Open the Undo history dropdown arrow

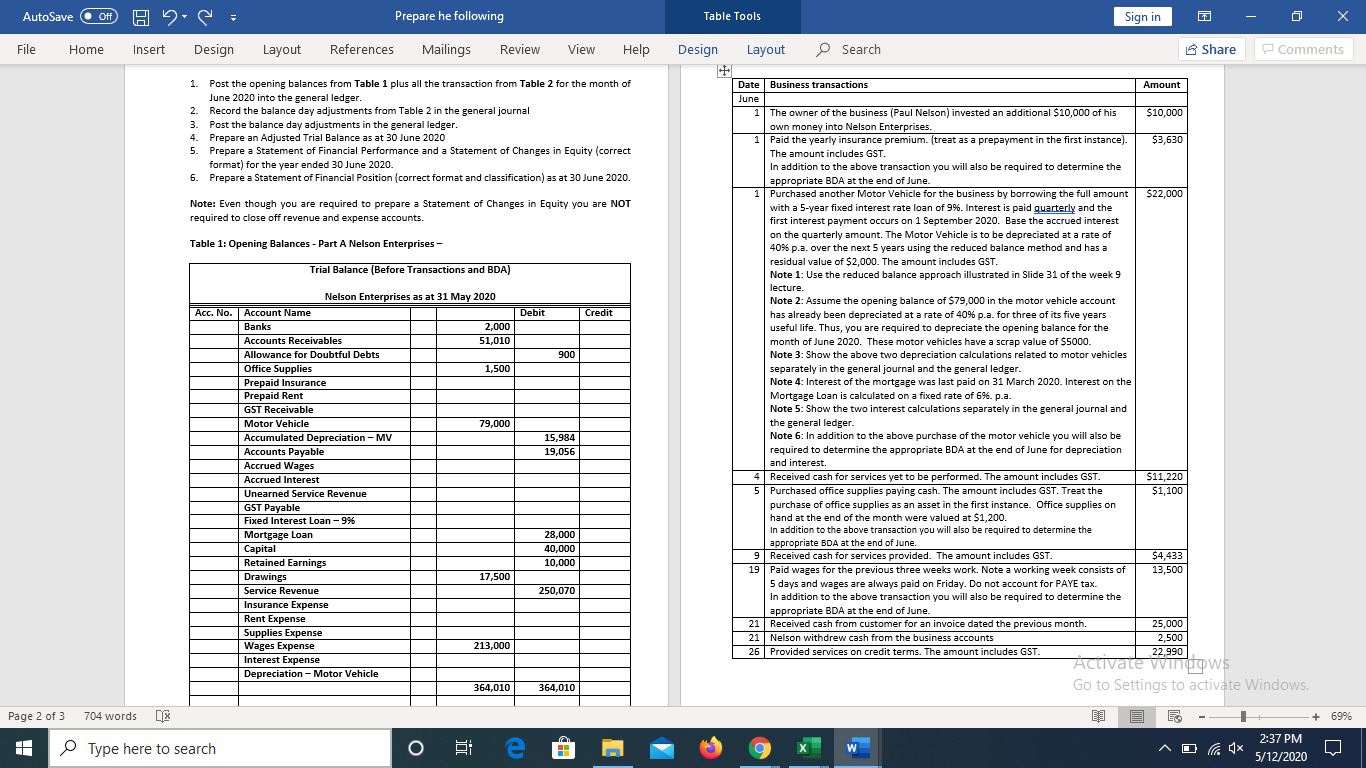(186, 17)
